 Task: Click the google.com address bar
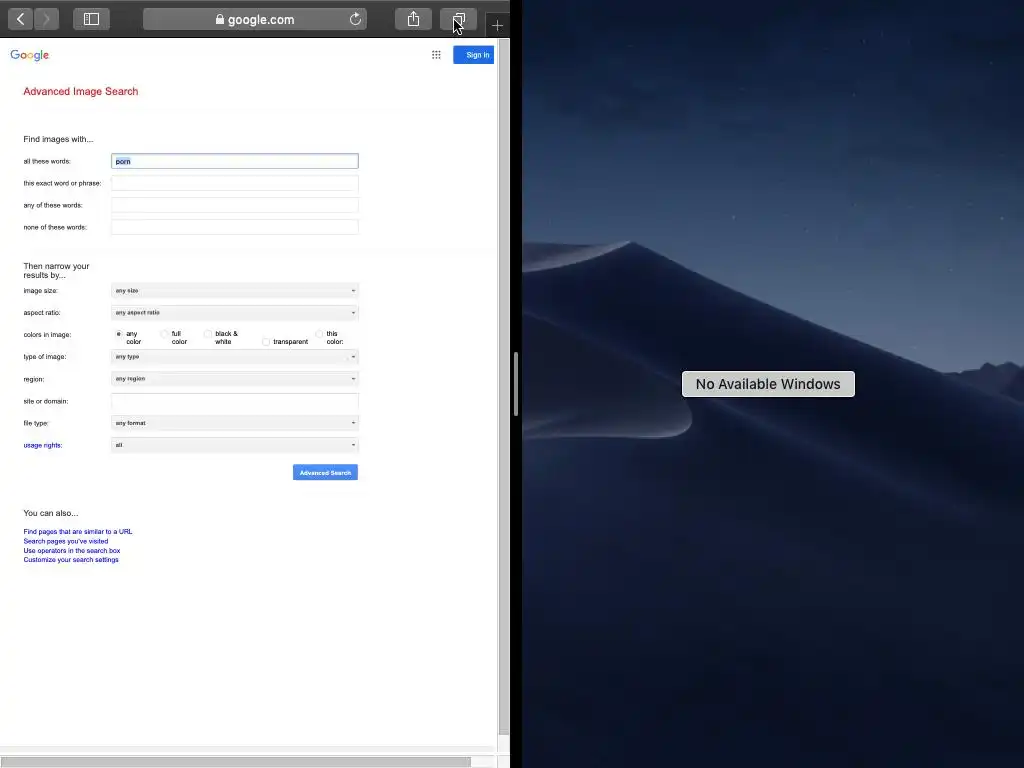pos(255,19)
